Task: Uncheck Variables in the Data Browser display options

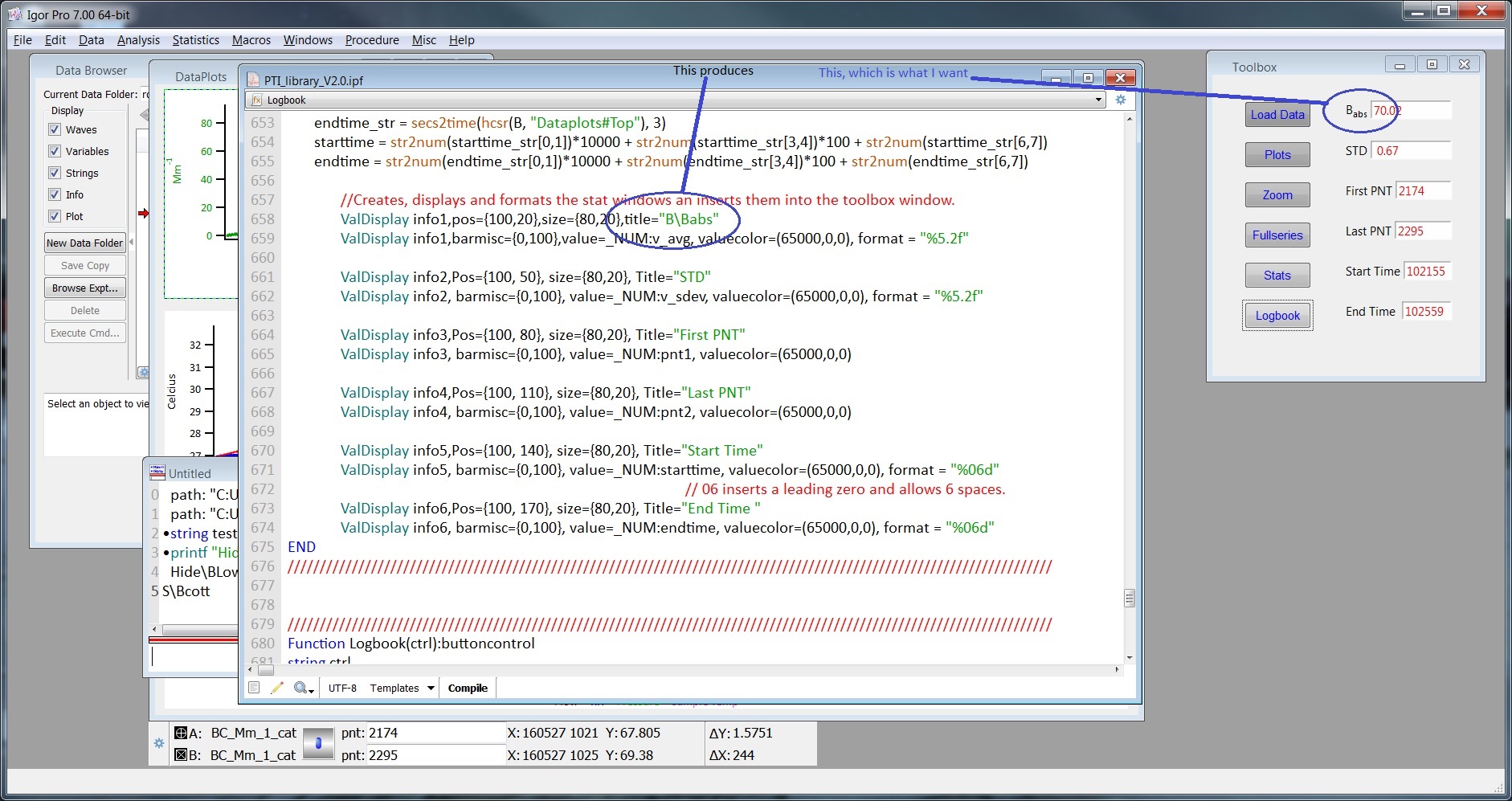Action: (55, 151)
